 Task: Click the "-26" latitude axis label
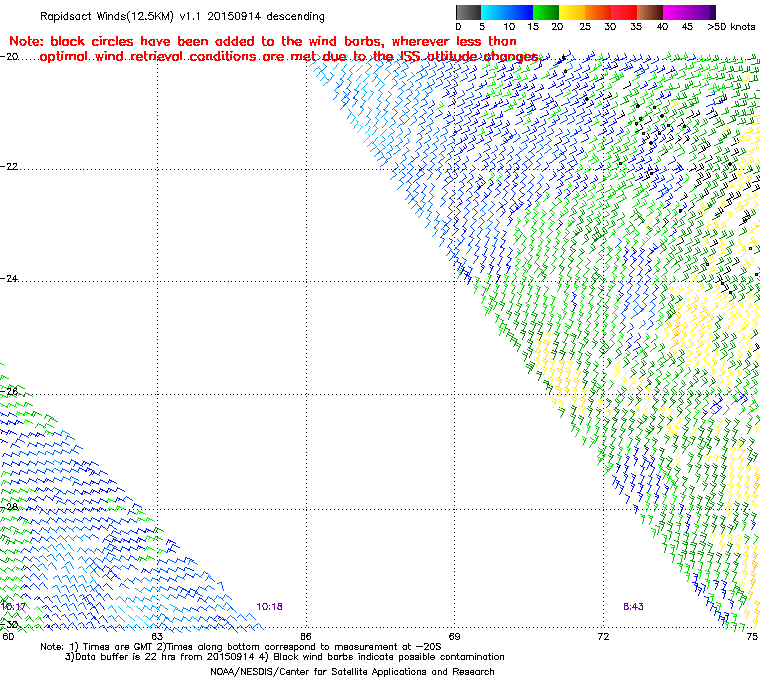coord(9,391)
